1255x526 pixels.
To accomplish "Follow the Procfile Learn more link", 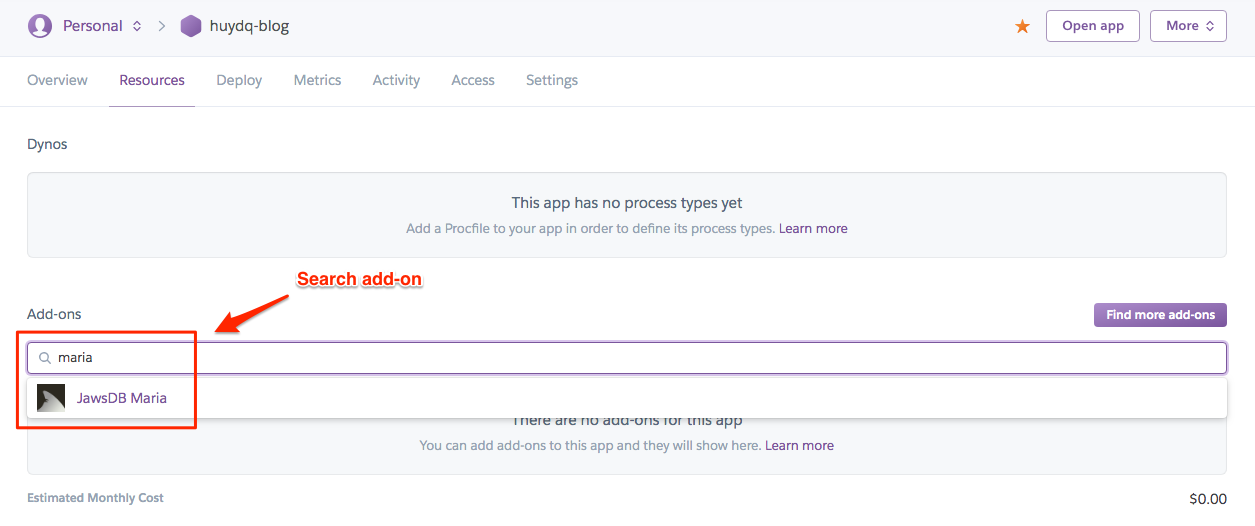I will 813,228.
